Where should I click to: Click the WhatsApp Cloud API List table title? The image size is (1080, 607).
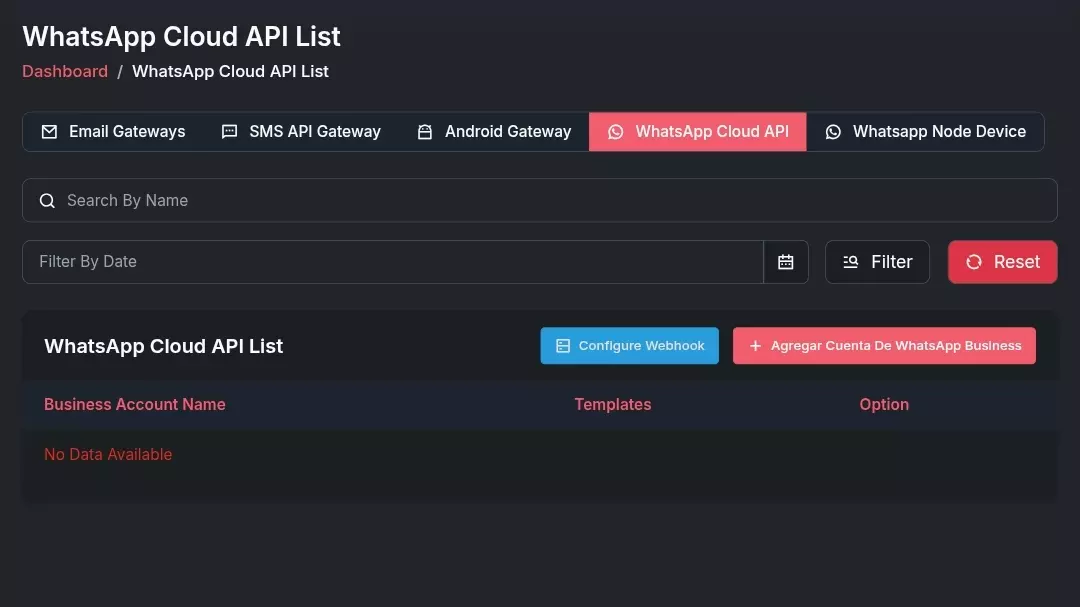[164, 346]
